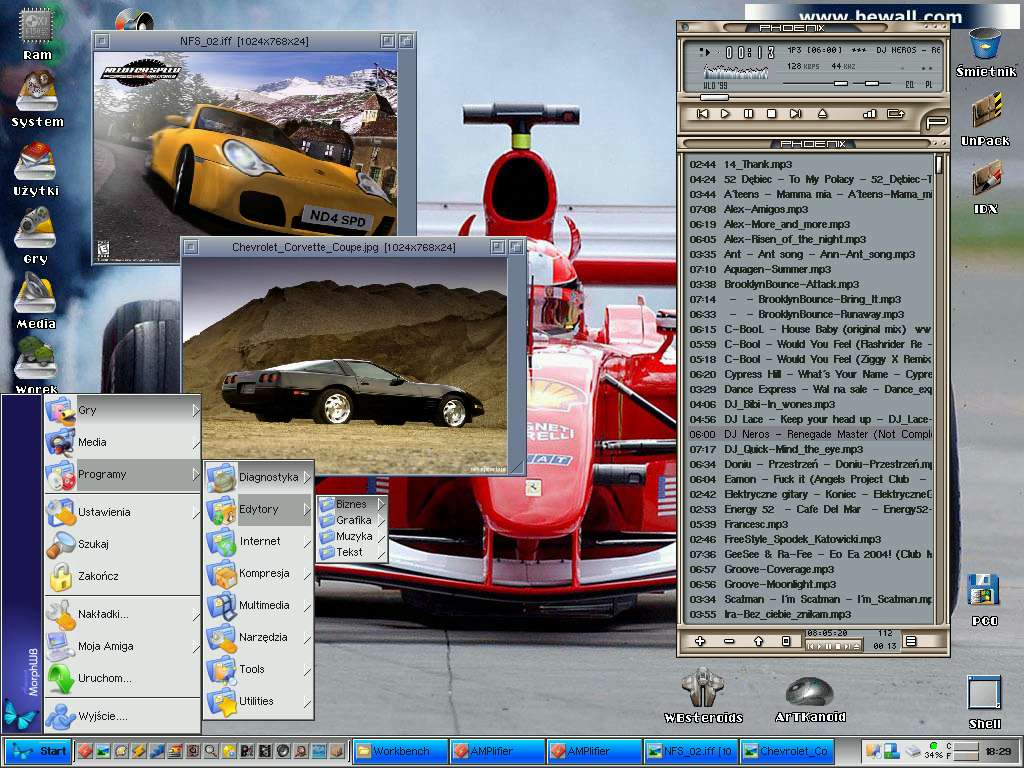Expand the Diagnostyka submenu
Screen dimensions: 1024x768
(x=259, y=477)
